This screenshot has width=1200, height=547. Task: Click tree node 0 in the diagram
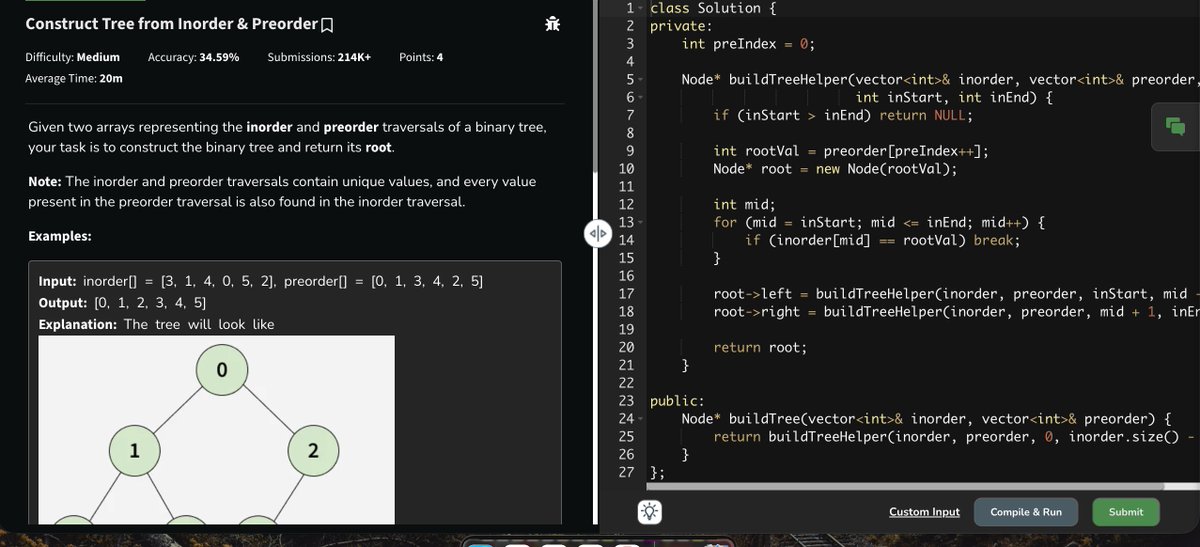pyautogui.click(x=222, y=371)
